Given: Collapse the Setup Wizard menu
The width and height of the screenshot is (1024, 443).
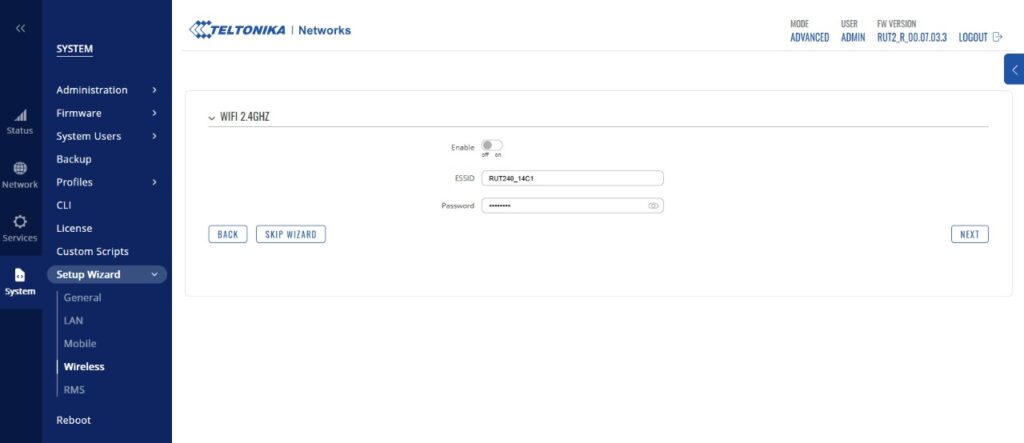Looking at the screenshot, I should click(x=154, y=275).
